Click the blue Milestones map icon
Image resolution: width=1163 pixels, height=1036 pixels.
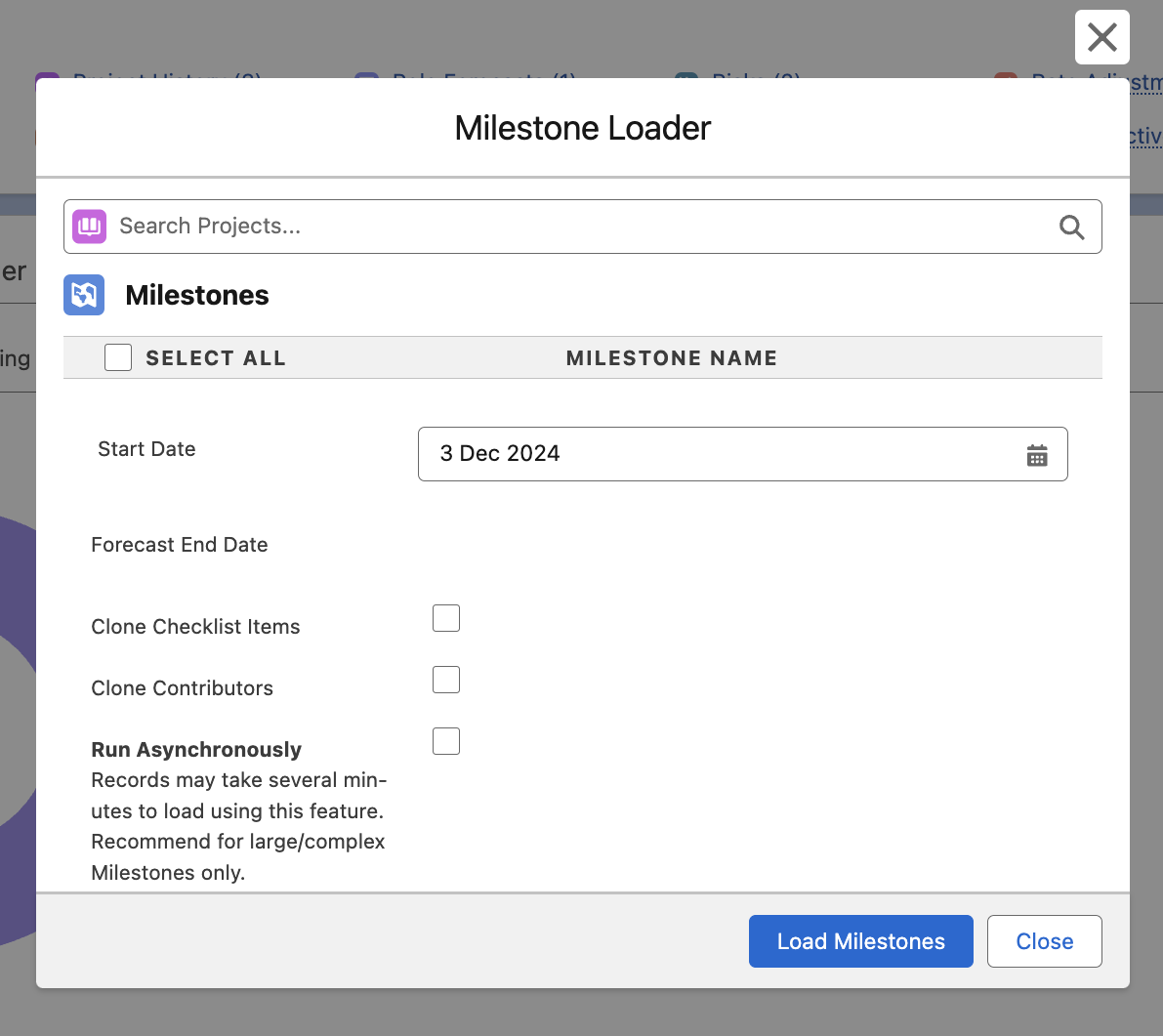click(84, 295)
